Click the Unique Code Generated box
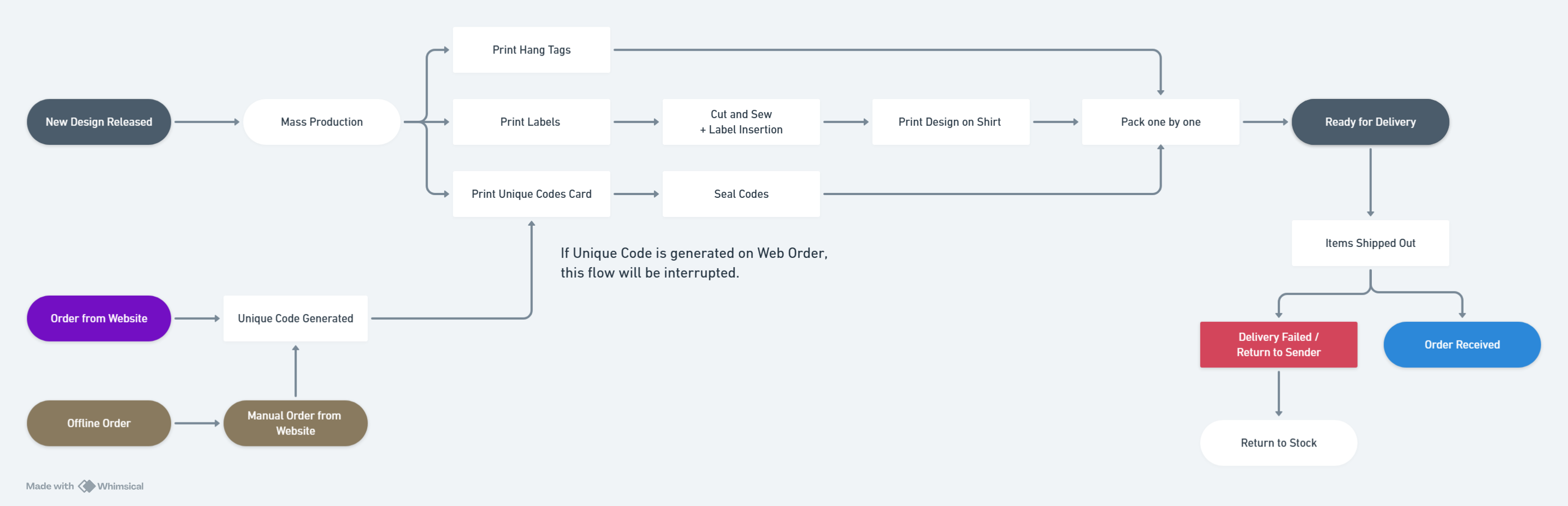 (x=295, y=319)
